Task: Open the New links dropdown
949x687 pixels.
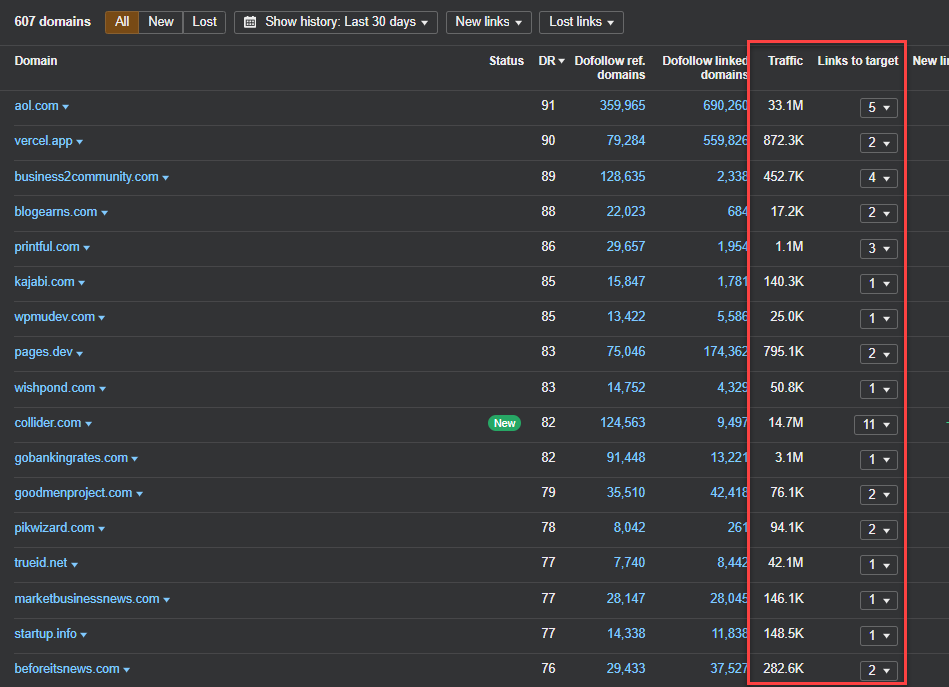Action: coord(488,22)
